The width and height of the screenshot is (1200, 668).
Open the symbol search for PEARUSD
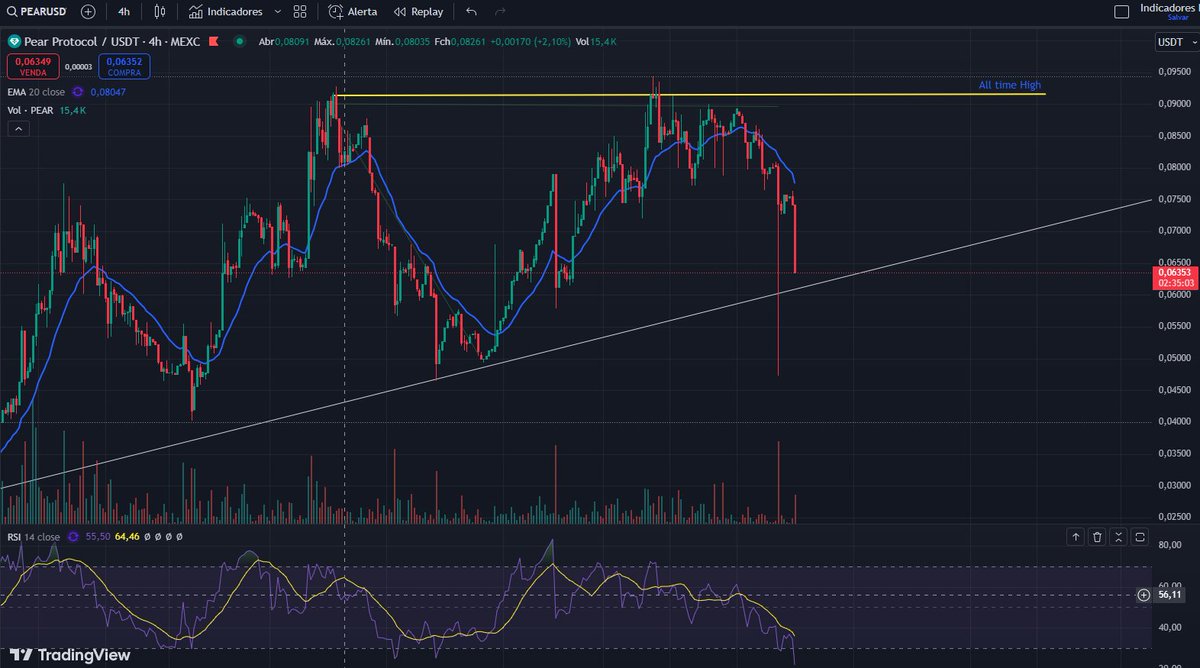click(x=35, y=11)
